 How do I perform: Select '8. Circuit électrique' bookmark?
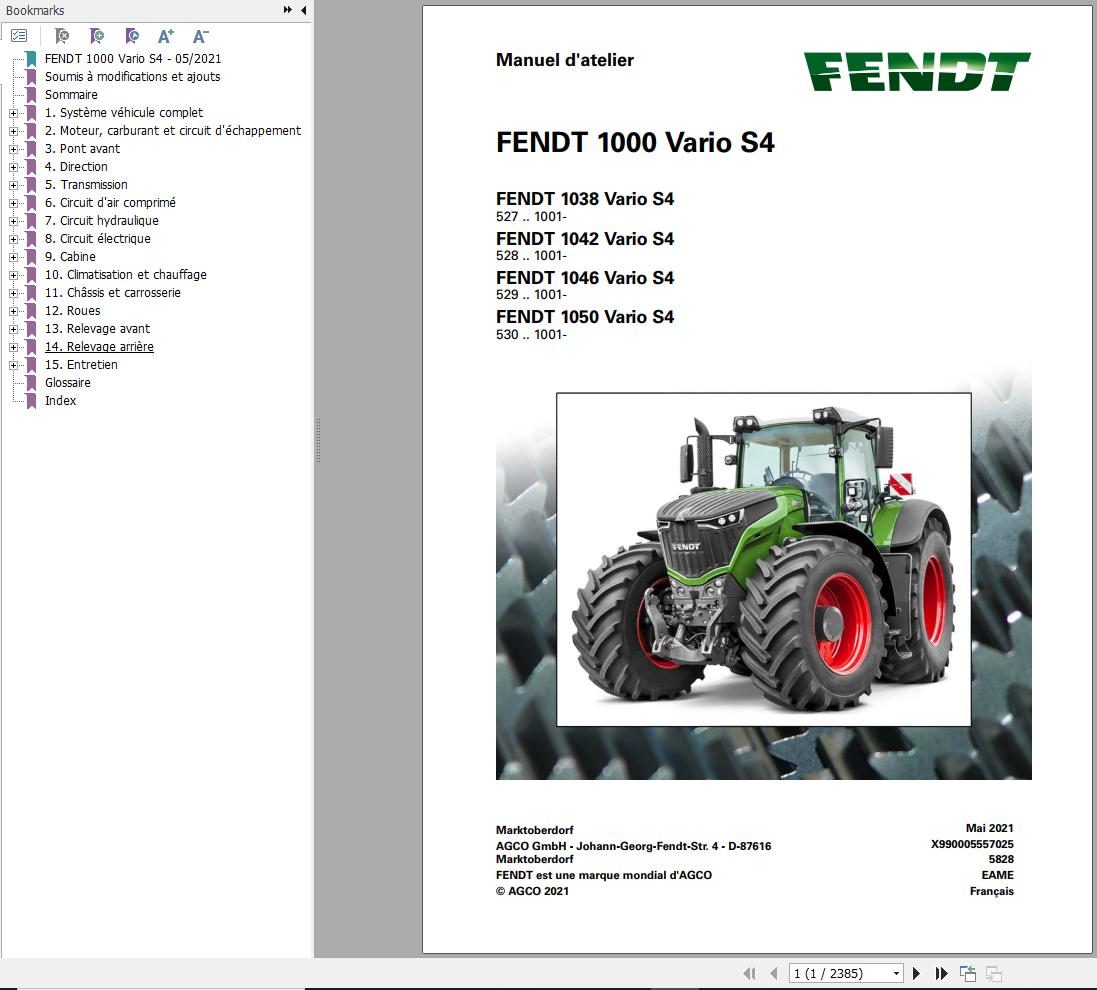pos(98,239)
